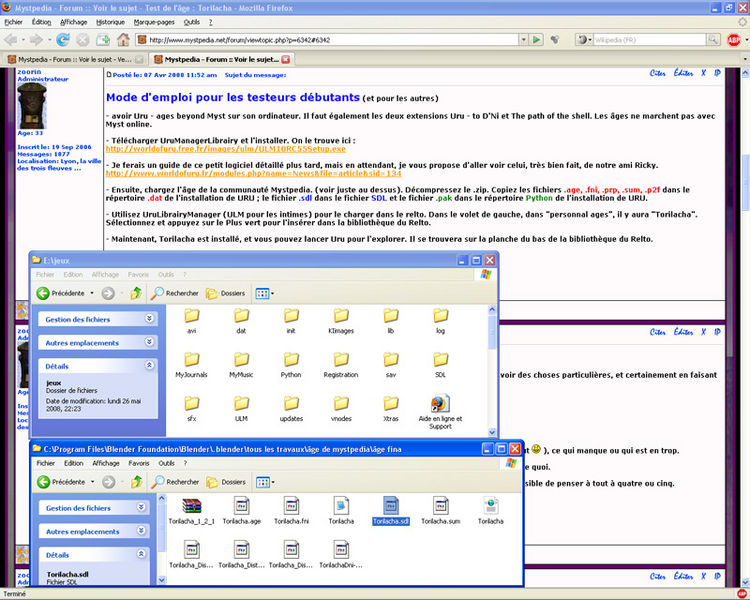This screenshot has width=750, height=600.
Task: Click in the Wikipedia (FR) search field
Action: tap(650, 40)
